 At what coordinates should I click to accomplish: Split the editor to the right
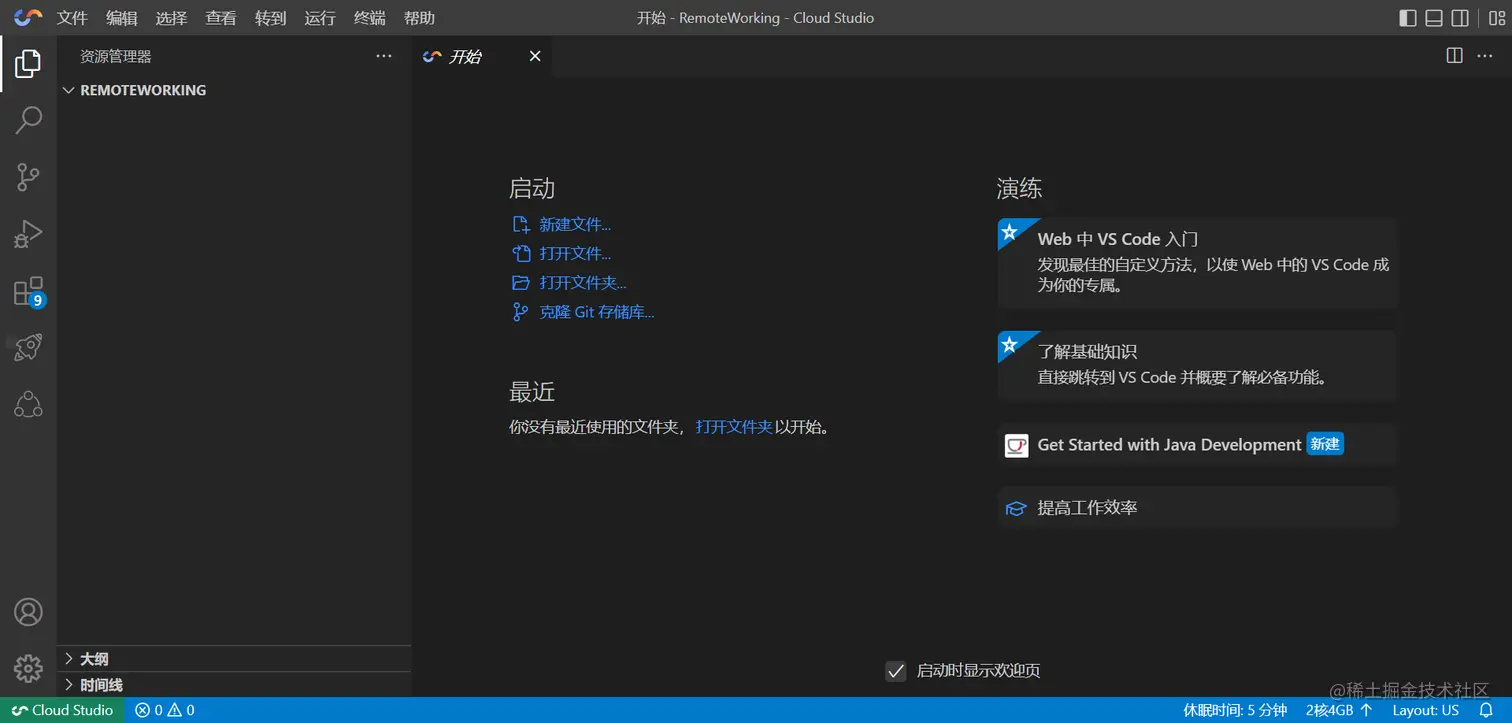1455,56
